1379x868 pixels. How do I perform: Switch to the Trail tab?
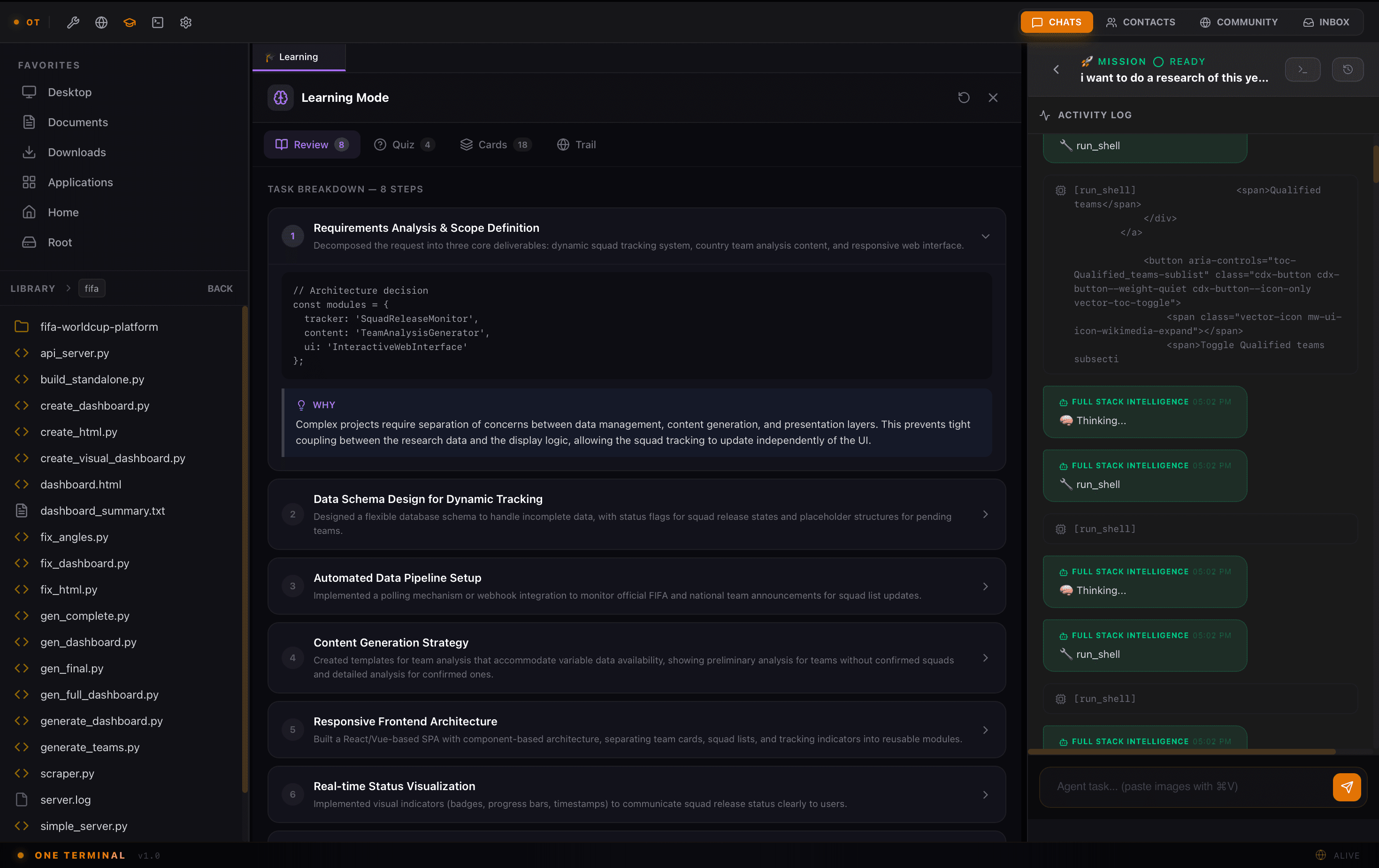pos(577,145)
